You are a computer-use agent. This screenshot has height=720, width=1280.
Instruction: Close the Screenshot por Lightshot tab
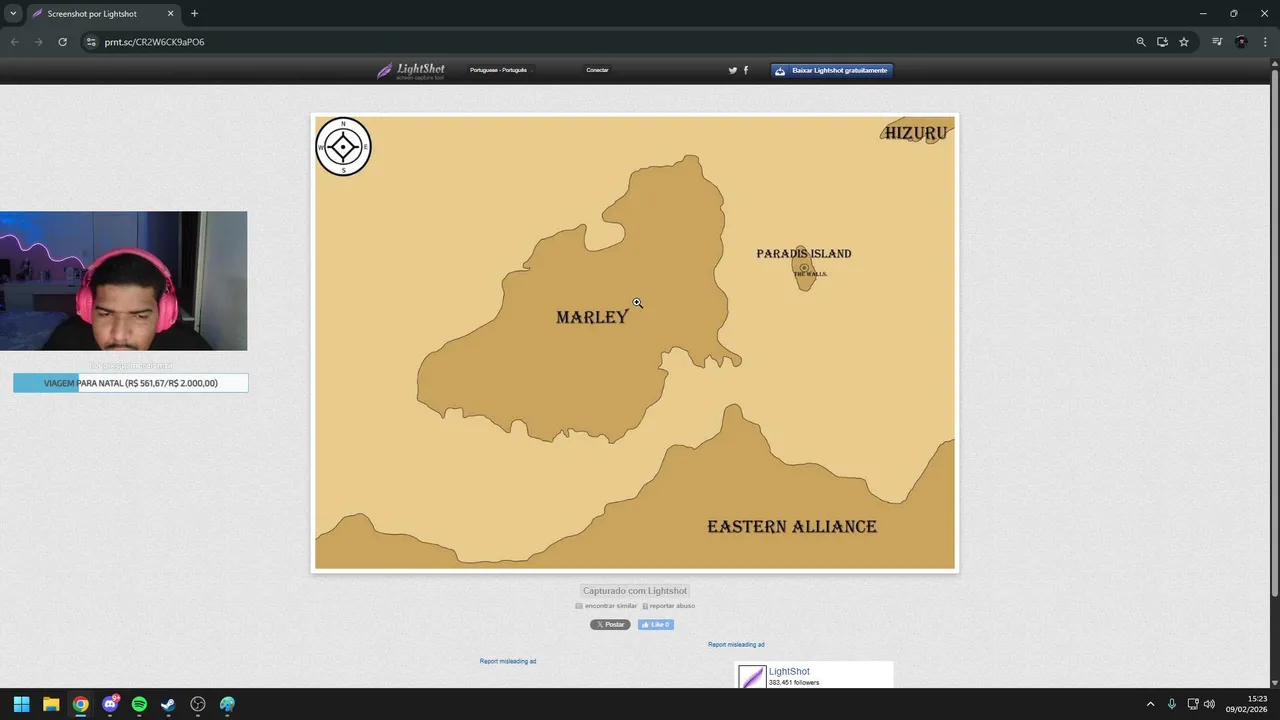pyautogui.click(x=170, y=14)
